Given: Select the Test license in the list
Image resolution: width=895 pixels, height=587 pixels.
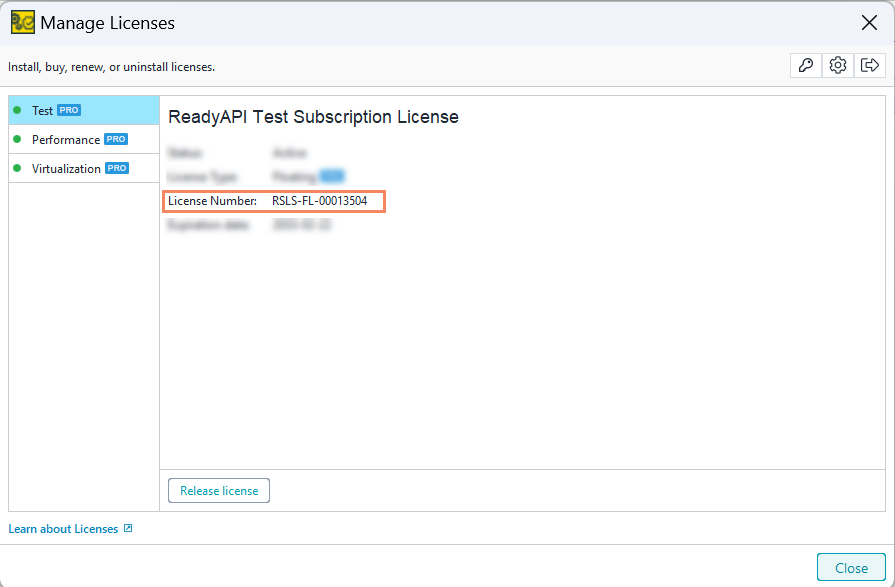Looking at the screenshot, I should [x=84, y=110].
